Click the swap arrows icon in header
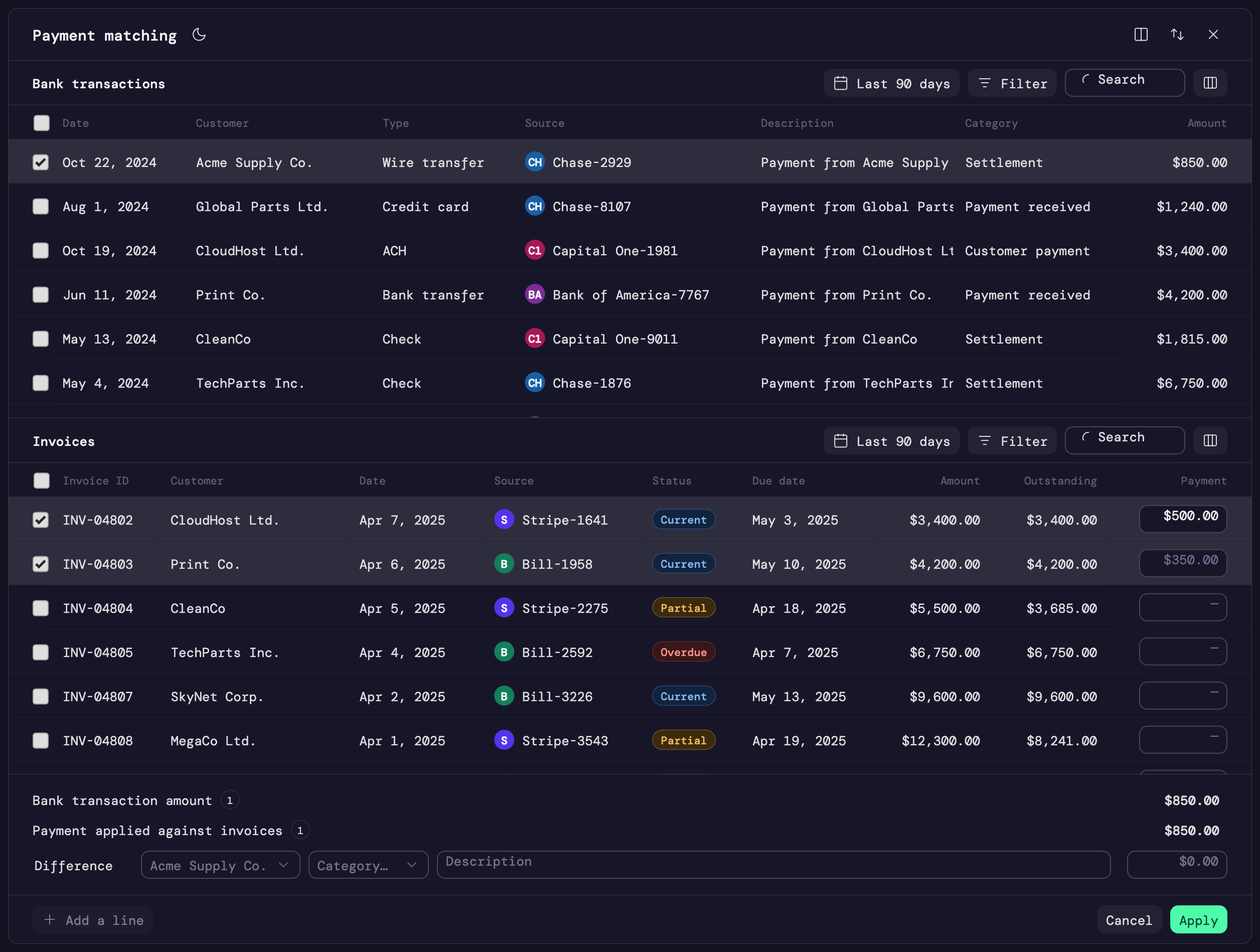Viewport: 1260px width, 952px height. pyautogui.click(x=1177, y=35)
